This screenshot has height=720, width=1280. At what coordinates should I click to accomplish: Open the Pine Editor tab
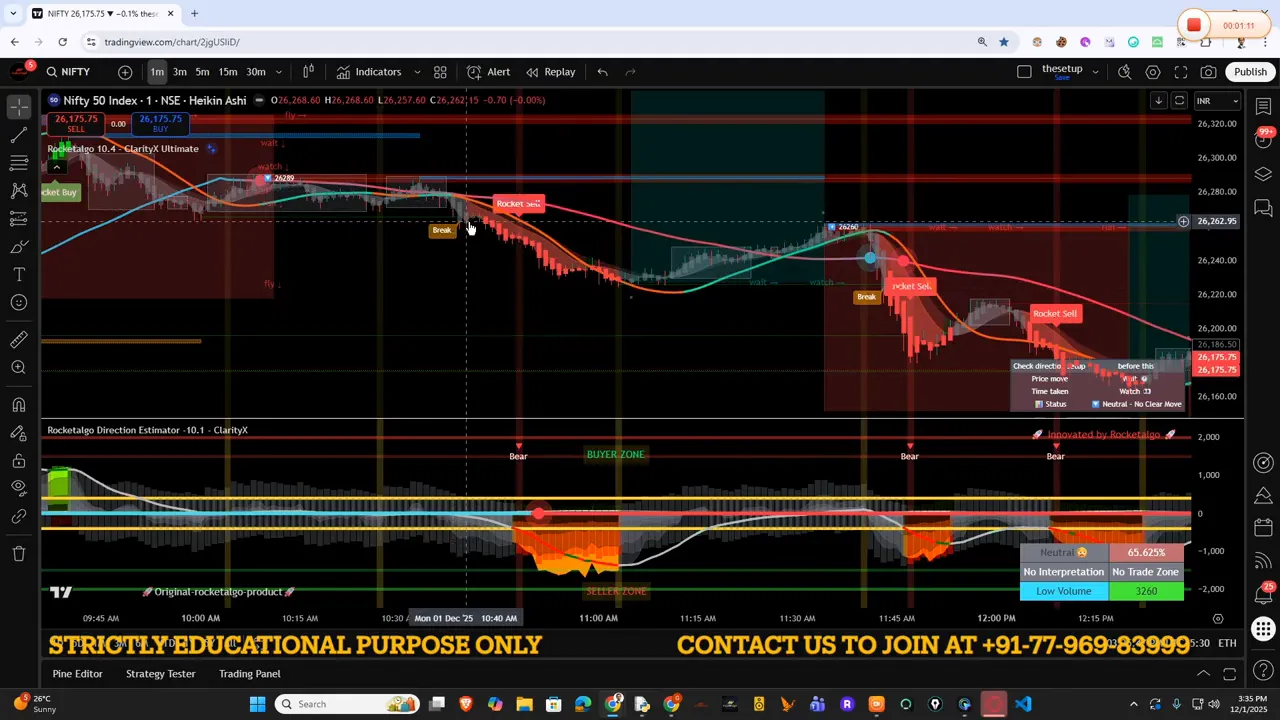77,673
